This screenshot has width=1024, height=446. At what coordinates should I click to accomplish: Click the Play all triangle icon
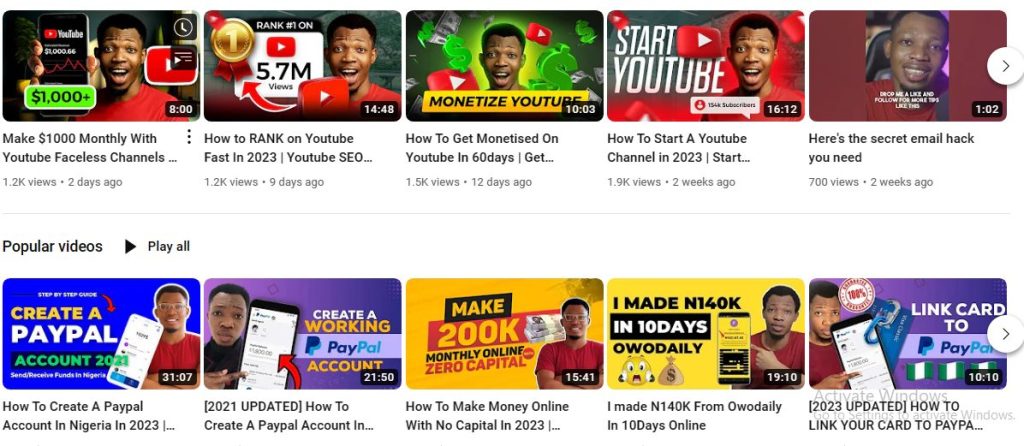(131, 246)
